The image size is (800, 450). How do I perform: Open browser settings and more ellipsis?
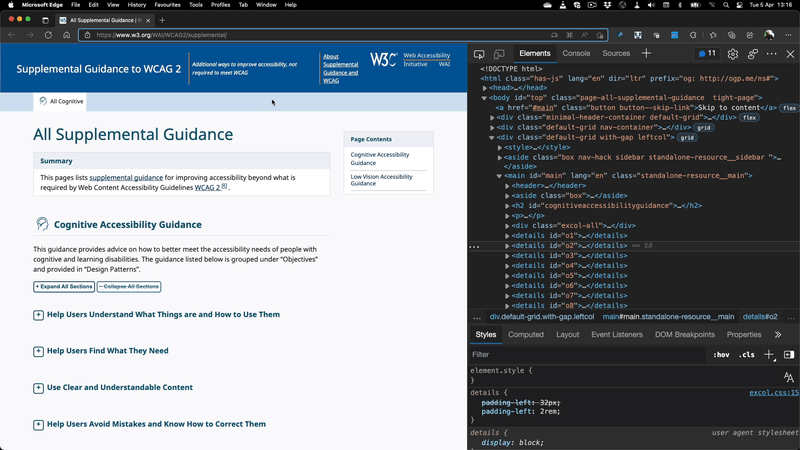(x=788, y=35)
